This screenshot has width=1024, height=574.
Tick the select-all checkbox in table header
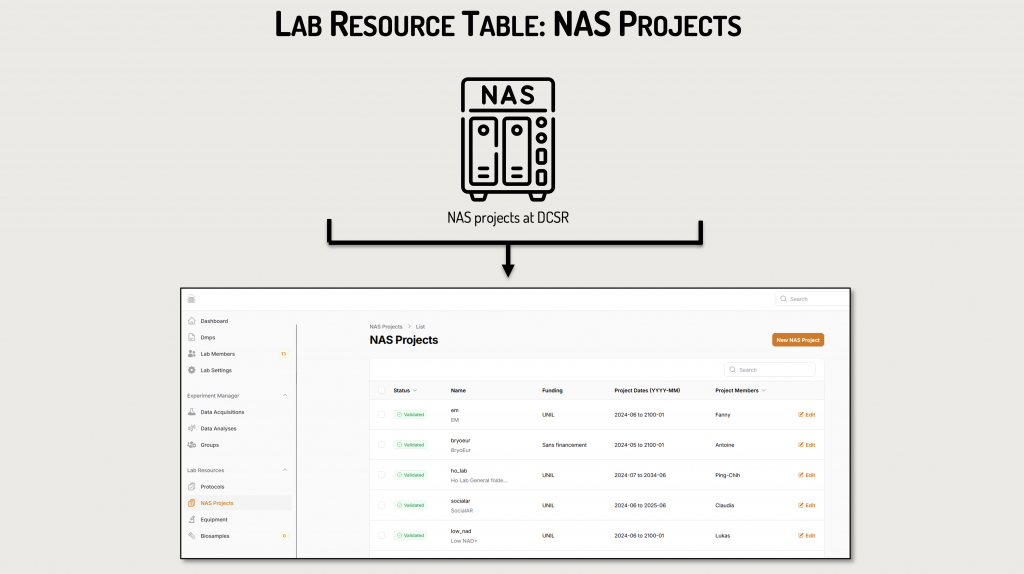coord(381,390)
